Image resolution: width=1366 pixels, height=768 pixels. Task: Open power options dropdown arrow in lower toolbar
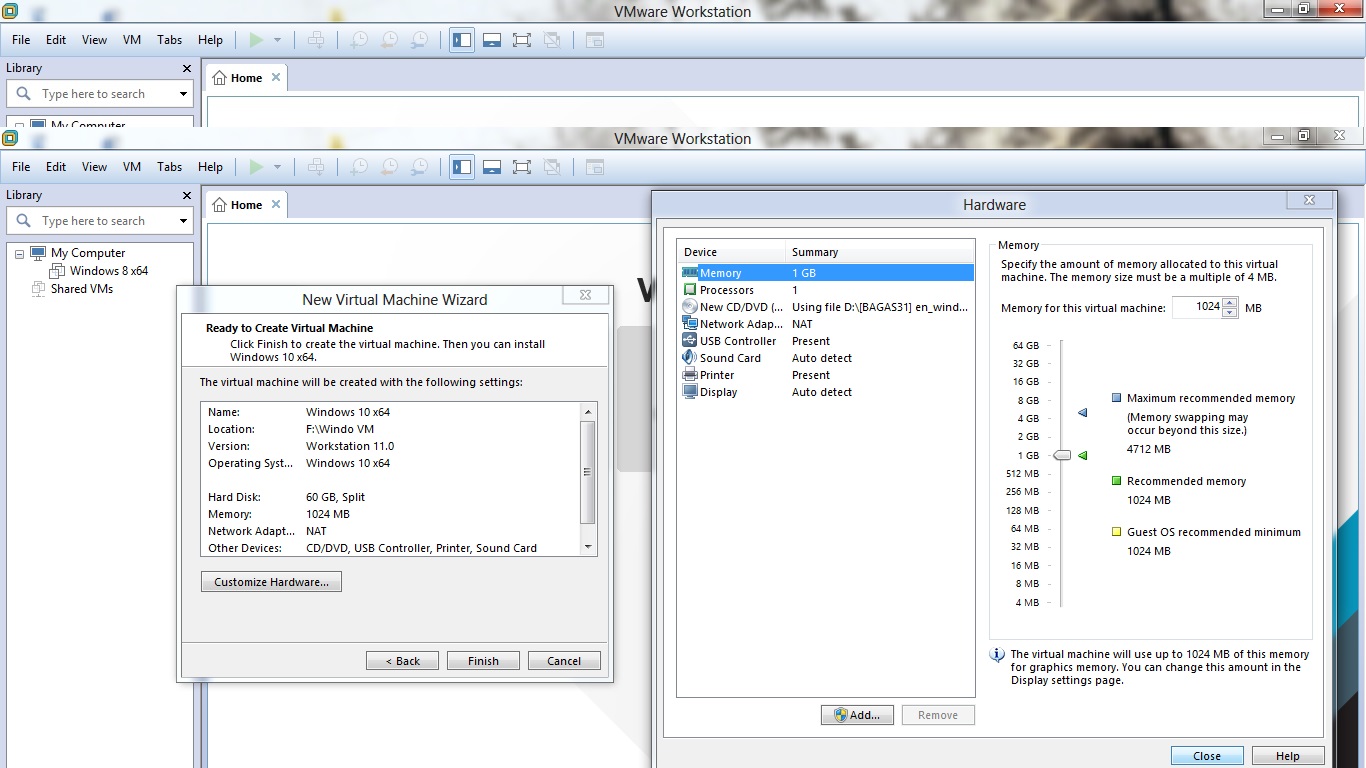coord(277,167)
